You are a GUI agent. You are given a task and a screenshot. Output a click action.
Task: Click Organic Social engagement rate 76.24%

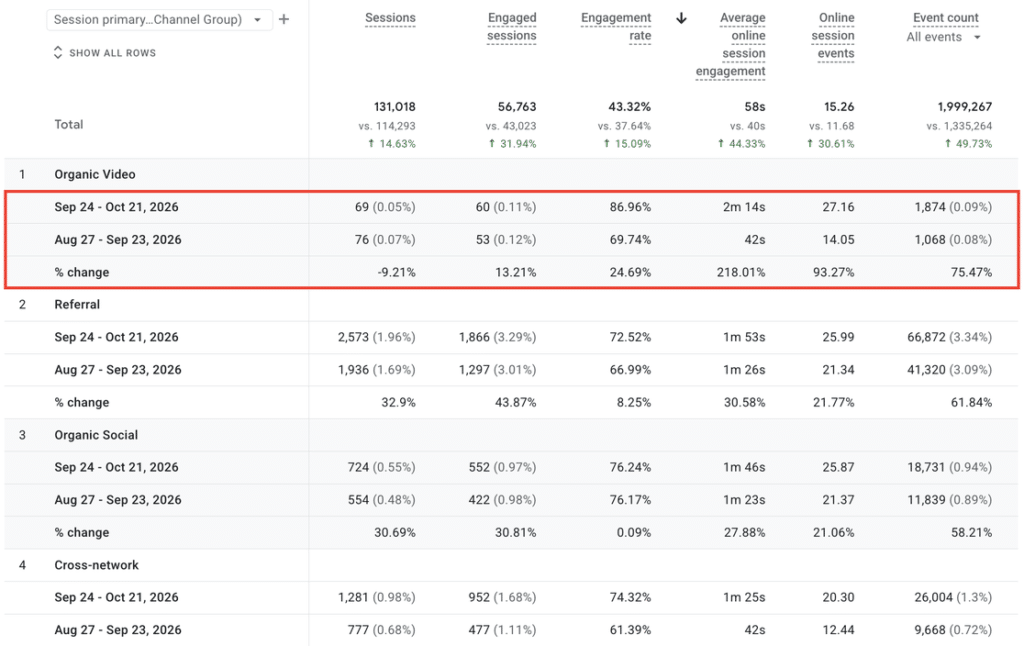tap(630, 467)
